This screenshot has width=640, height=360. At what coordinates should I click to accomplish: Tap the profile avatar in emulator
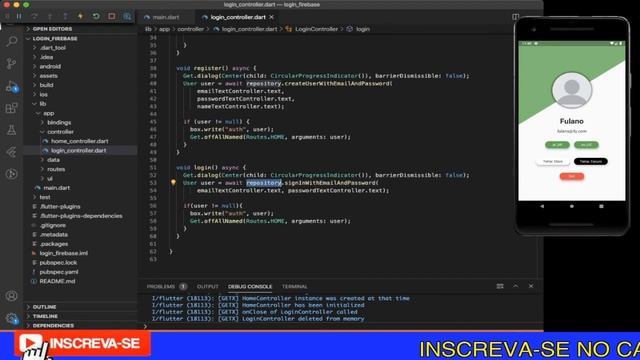pos(571,90)
